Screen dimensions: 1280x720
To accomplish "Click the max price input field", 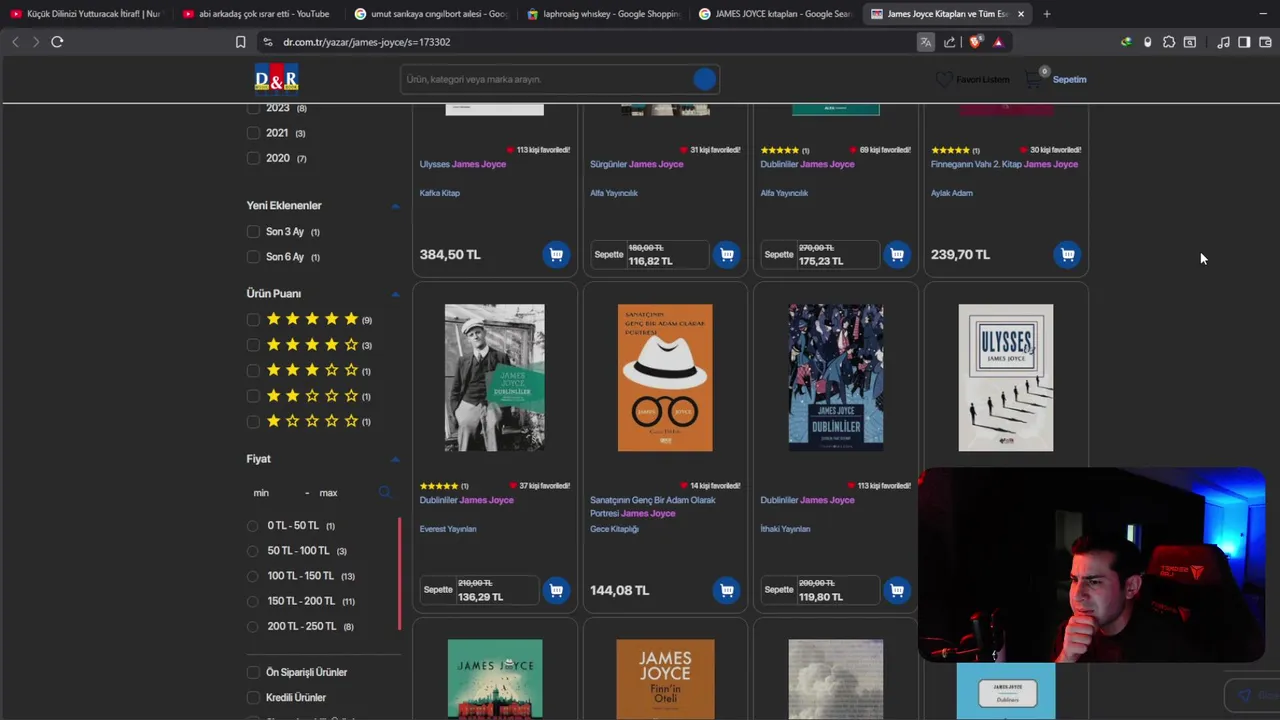I will pyautogui.click(x=340, y=492).
